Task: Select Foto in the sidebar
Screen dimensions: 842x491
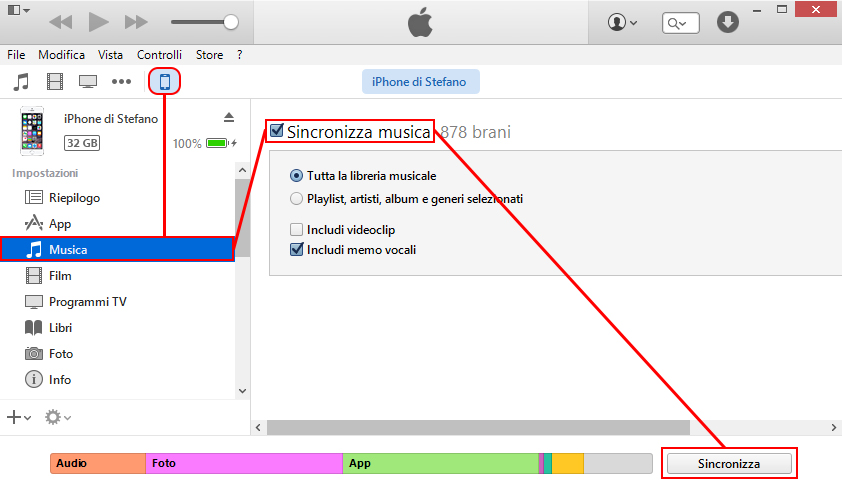Action: pyautogui.click(x=117, y=353)
